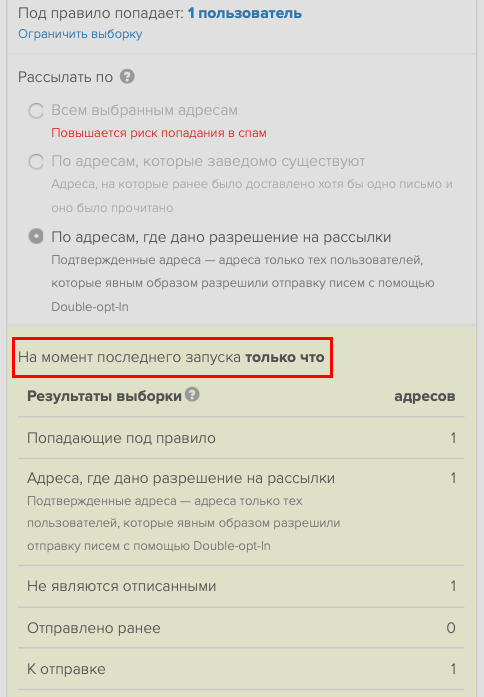Click the "Результаты выборки" table heading
The image size is (484, 697).
[104, 396]
